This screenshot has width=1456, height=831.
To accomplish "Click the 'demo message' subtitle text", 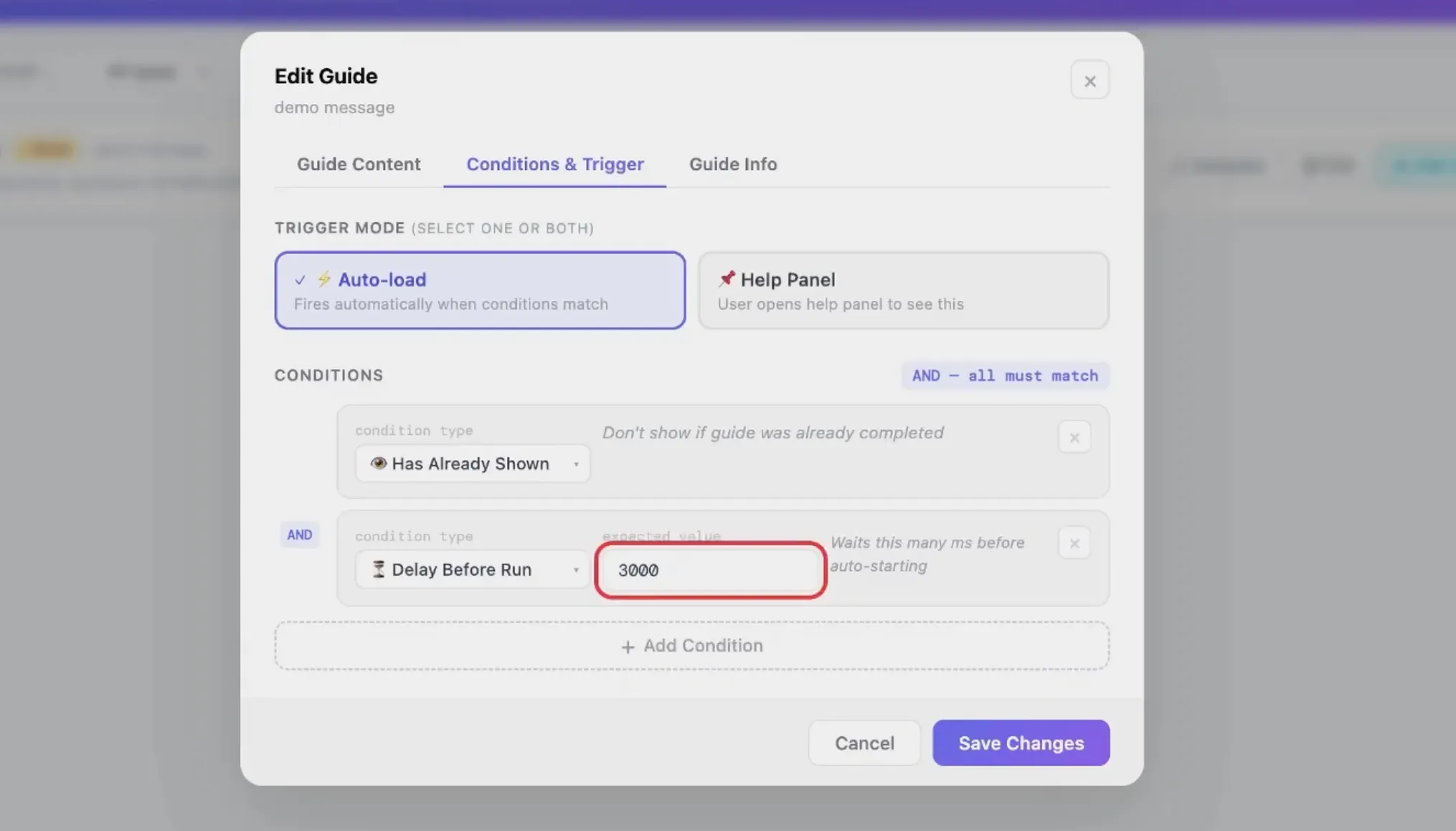I will pos(334,108).
